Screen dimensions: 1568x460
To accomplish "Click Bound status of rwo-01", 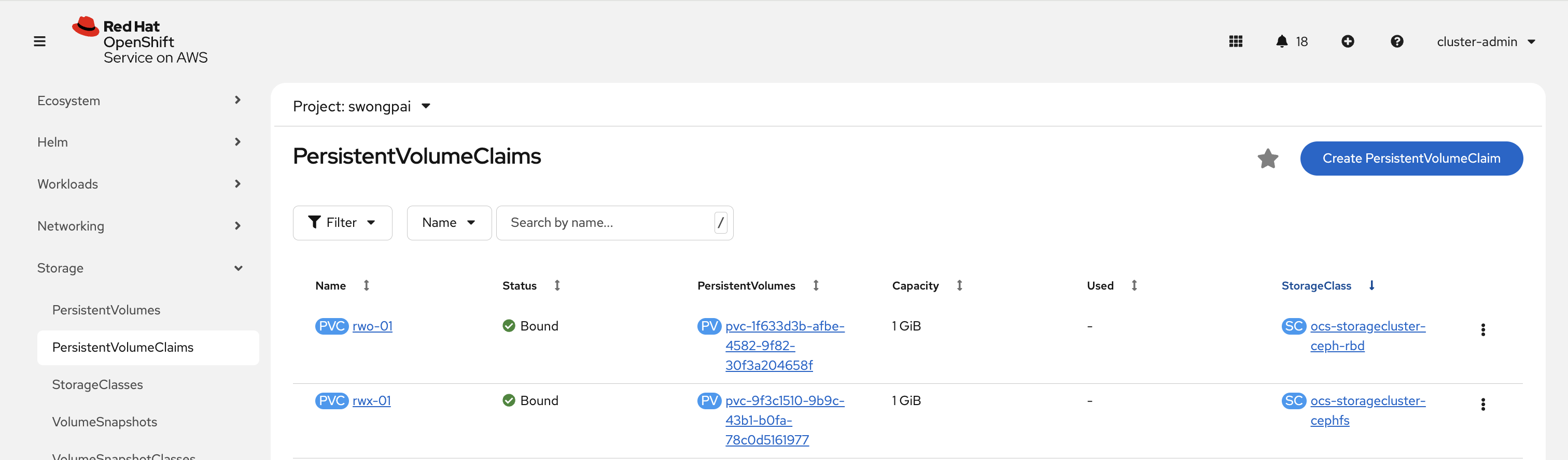I will (530, 326).
